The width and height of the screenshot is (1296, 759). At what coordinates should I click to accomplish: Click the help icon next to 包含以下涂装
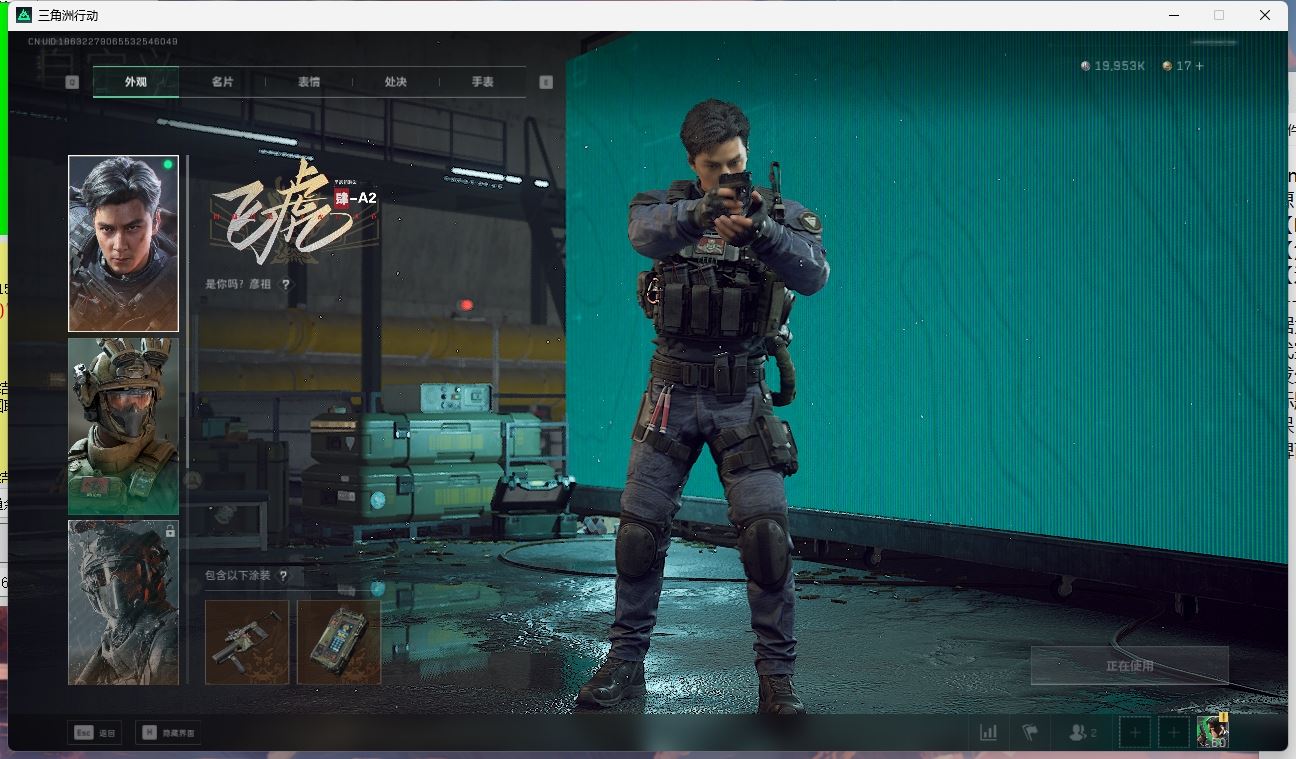284,575
